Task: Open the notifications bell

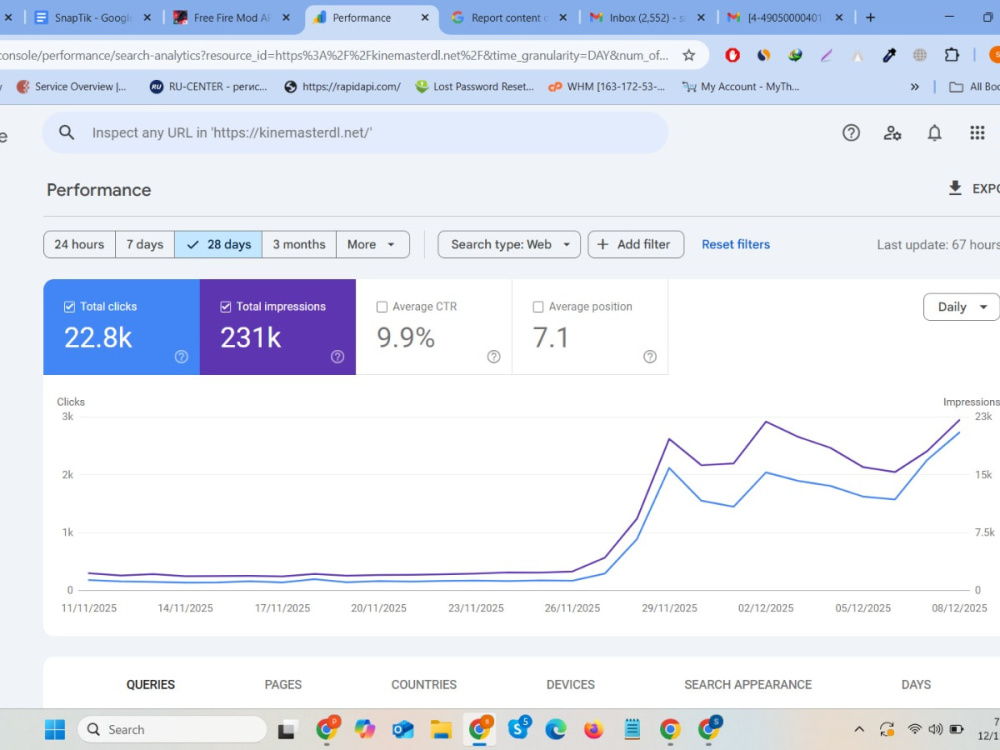Action: [x=934, y=133]
